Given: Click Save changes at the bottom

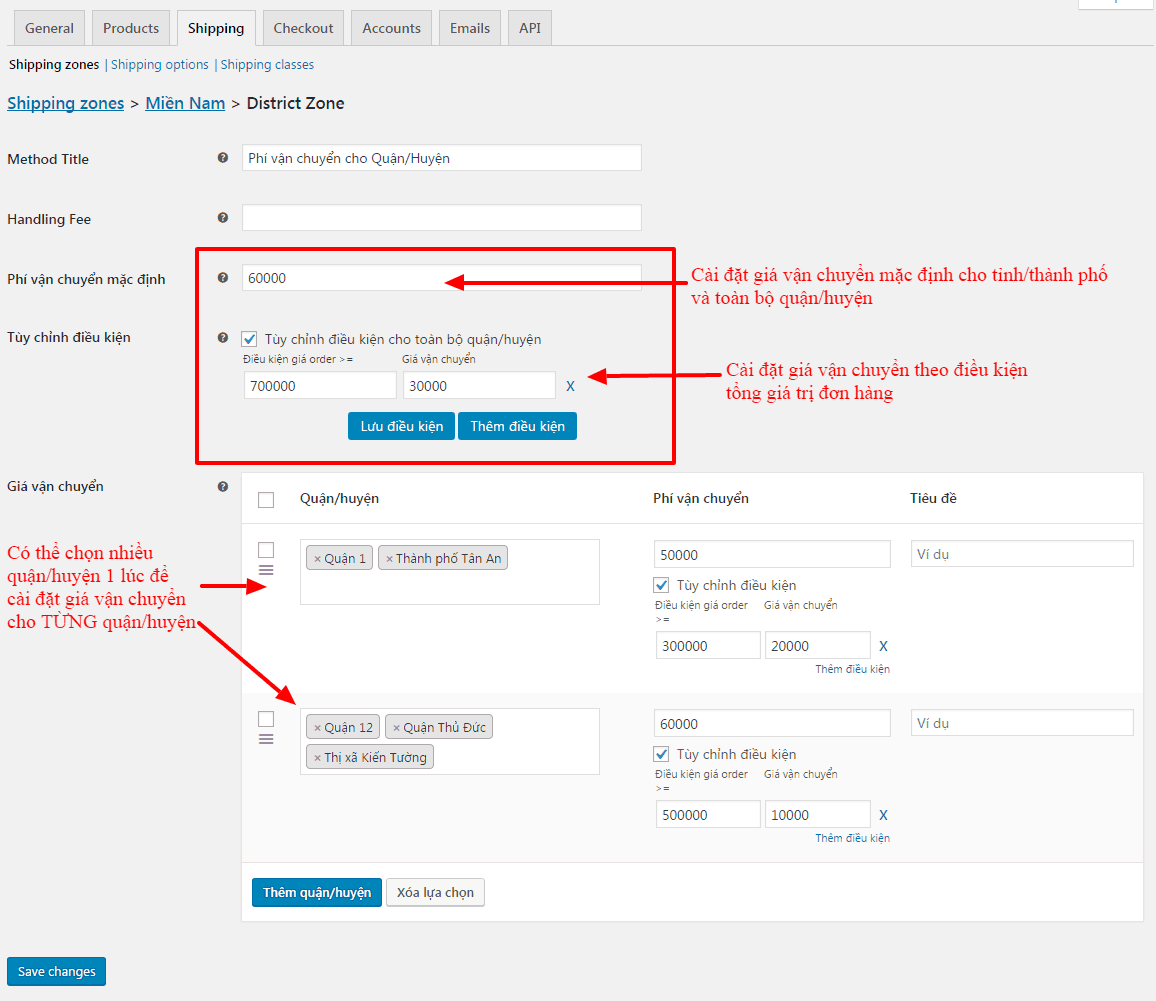Looking at the screenshot, I should pos(56,971).
